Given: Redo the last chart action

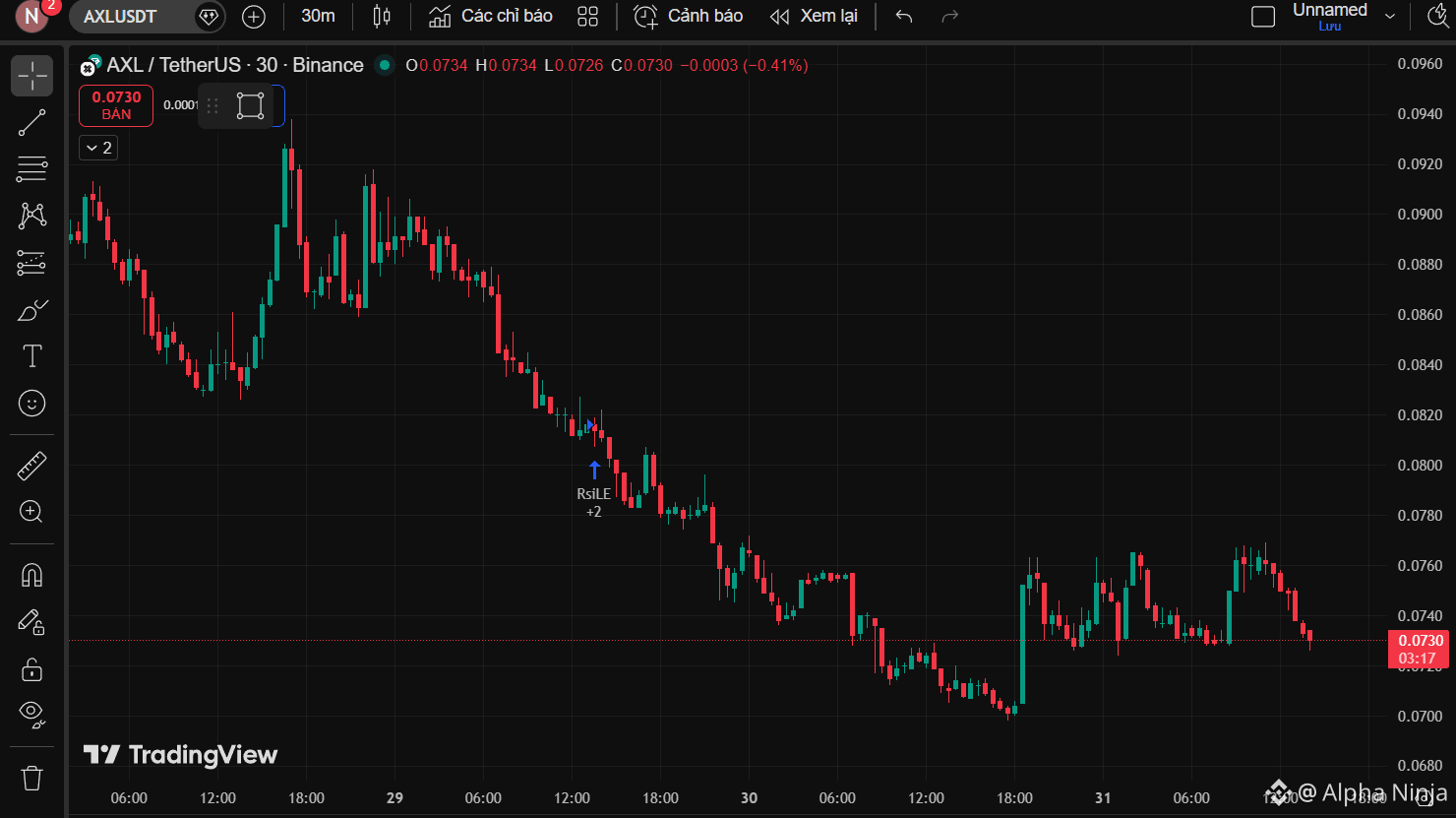Looking at the screenshot, I should tap(949, 17).
